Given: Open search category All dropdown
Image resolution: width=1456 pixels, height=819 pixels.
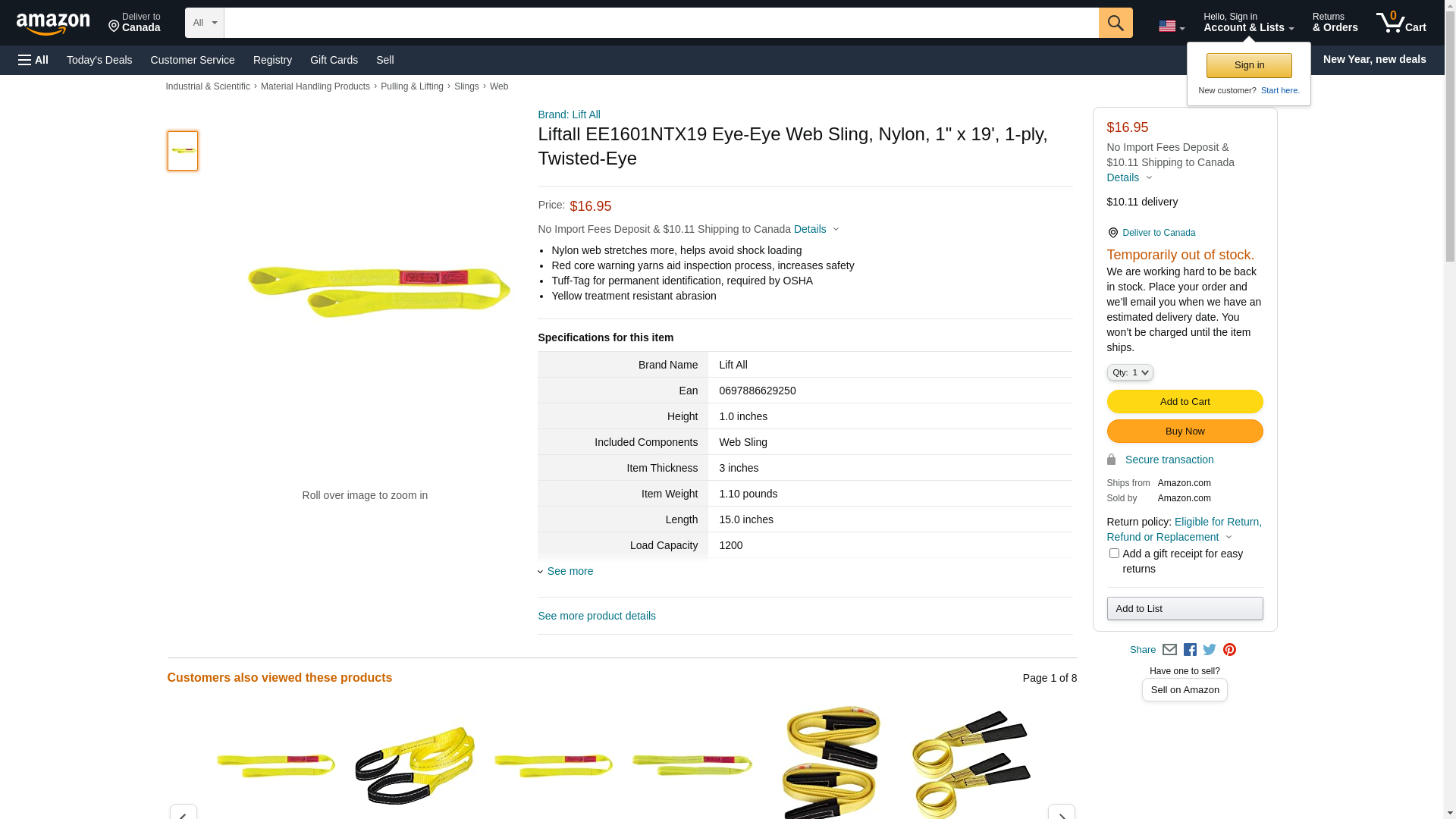Looking at the screenshot, I should coord(205,23).
